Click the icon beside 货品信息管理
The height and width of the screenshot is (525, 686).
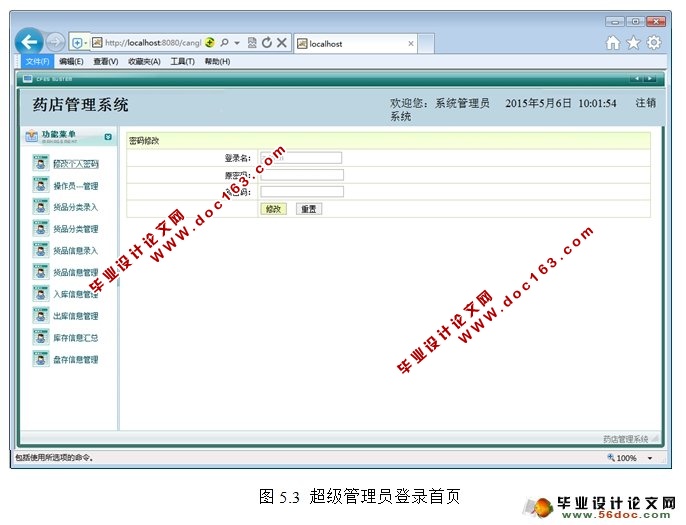tap(41, 272)
